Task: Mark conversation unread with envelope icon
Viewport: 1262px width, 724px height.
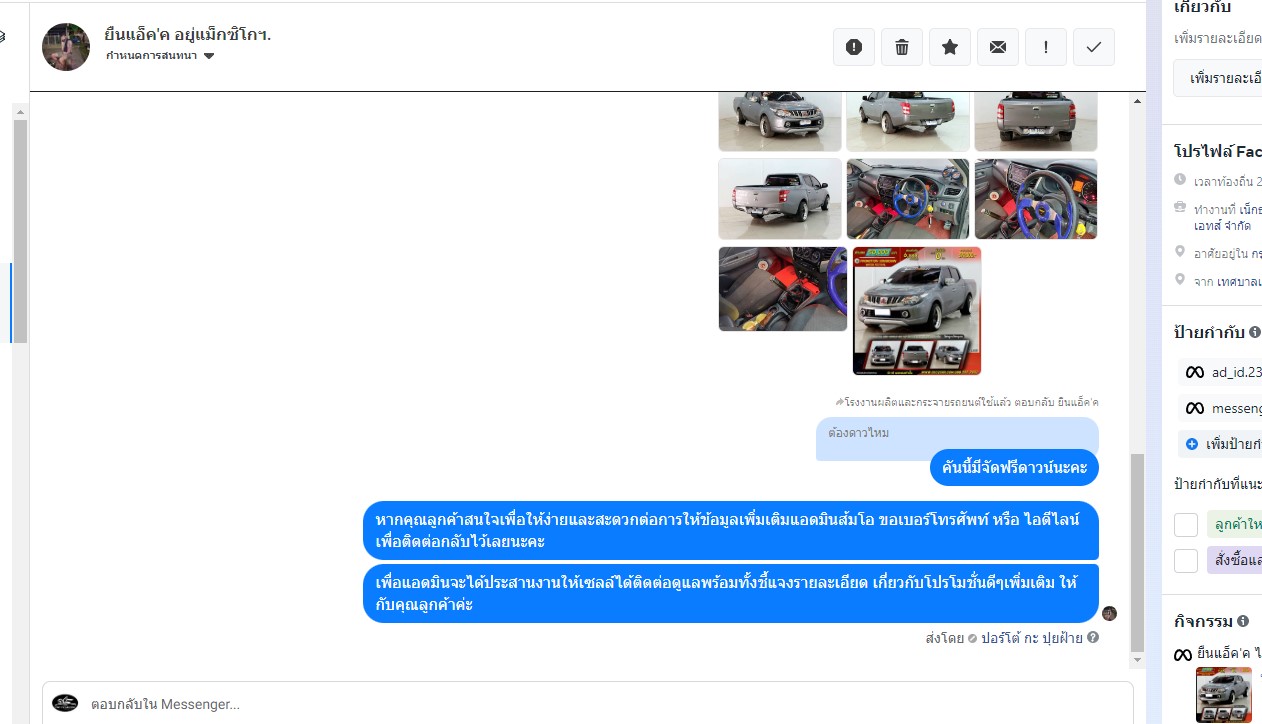Action: [998, 47]
